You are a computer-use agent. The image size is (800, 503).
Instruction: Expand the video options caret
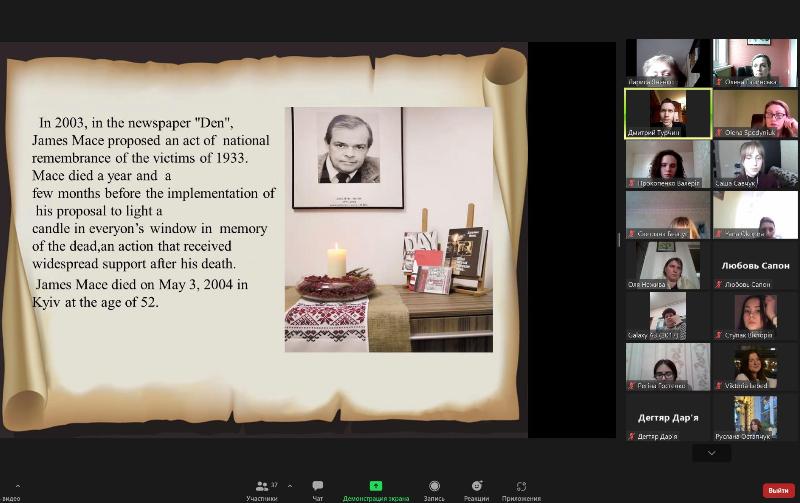coord(17,486)
